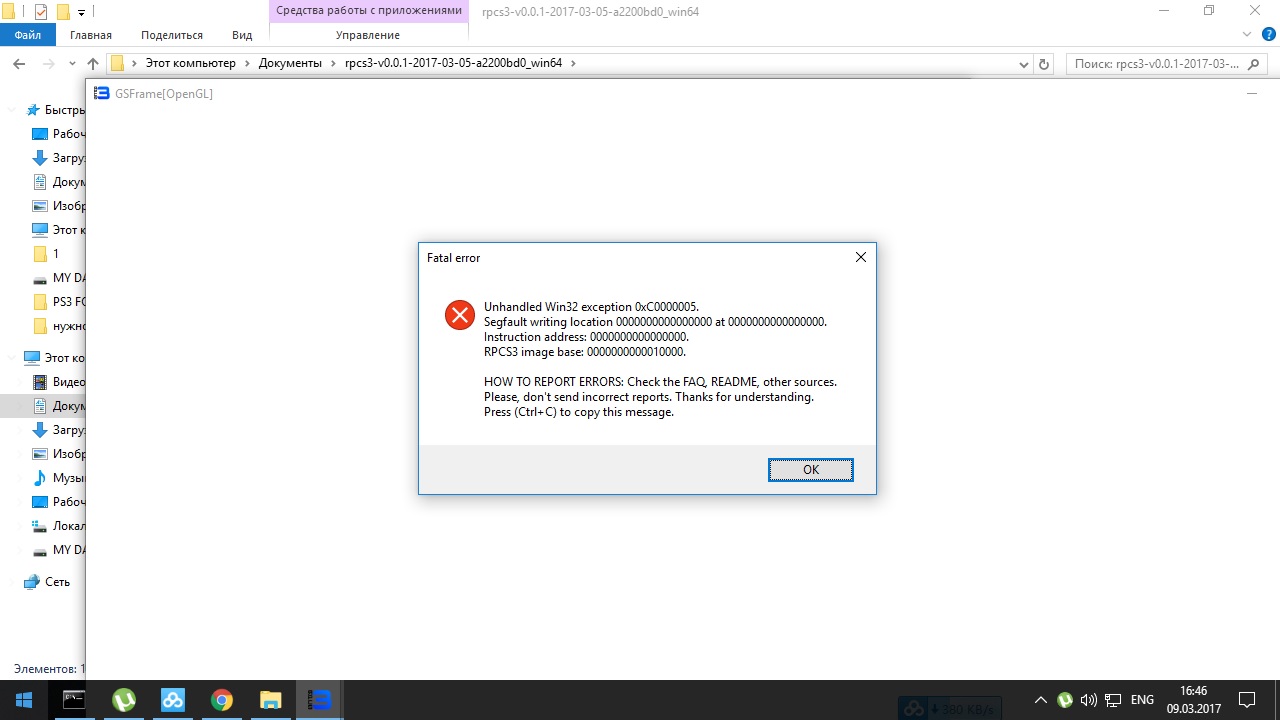This screenshot has width=1280, height=720.
Task: Select the Локальный диск entry in sidebar
Action: point(59,526)
